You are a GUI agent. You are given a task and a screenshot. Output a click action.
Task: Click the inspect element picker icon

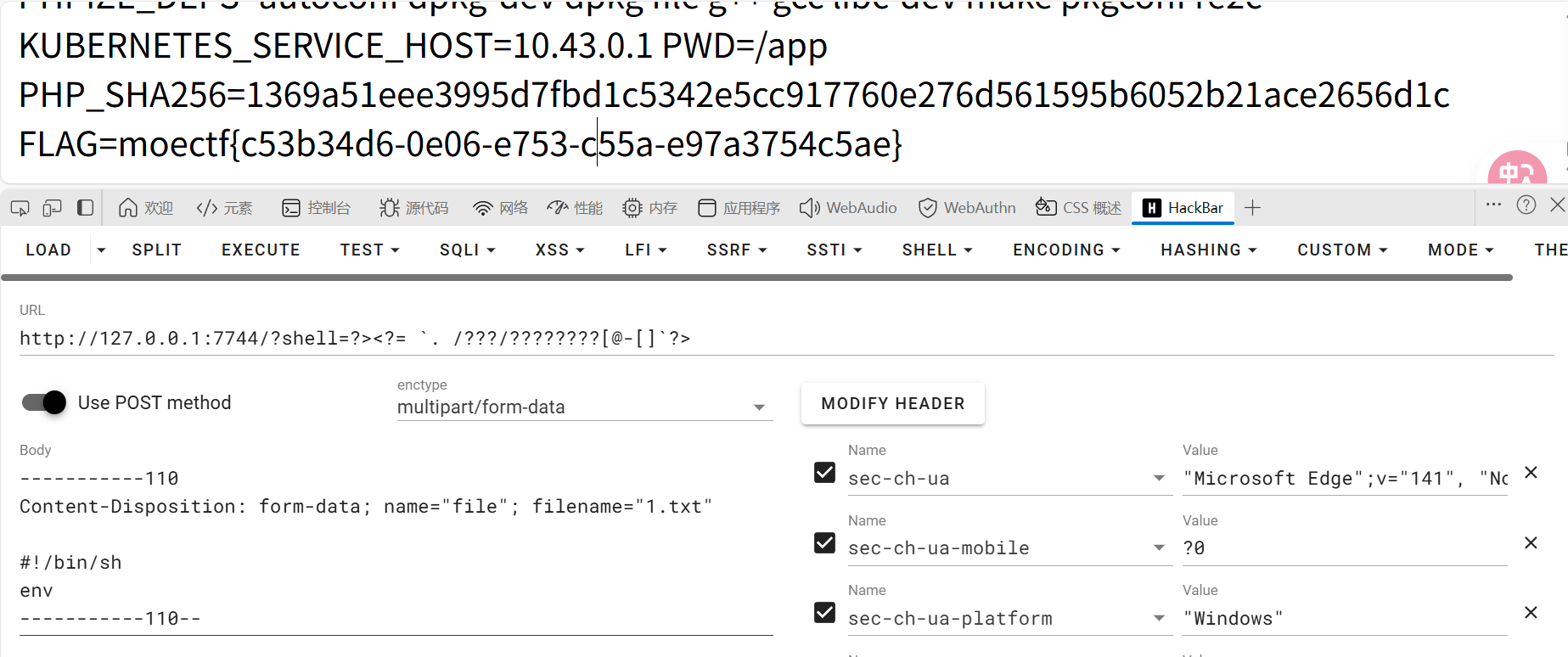20,208
